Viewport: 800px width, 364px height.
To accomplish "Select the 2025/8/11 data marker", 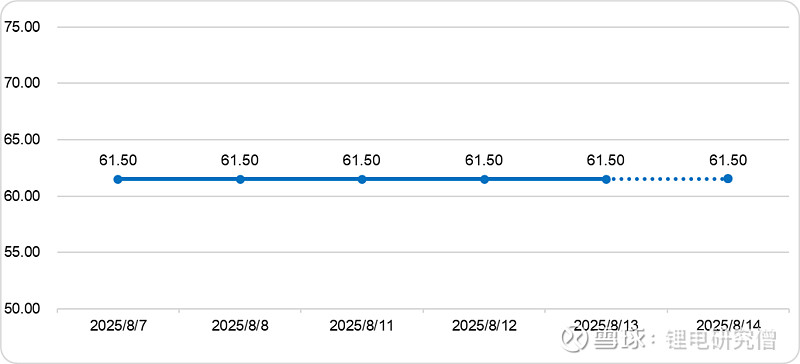I will tap(362, 179).
